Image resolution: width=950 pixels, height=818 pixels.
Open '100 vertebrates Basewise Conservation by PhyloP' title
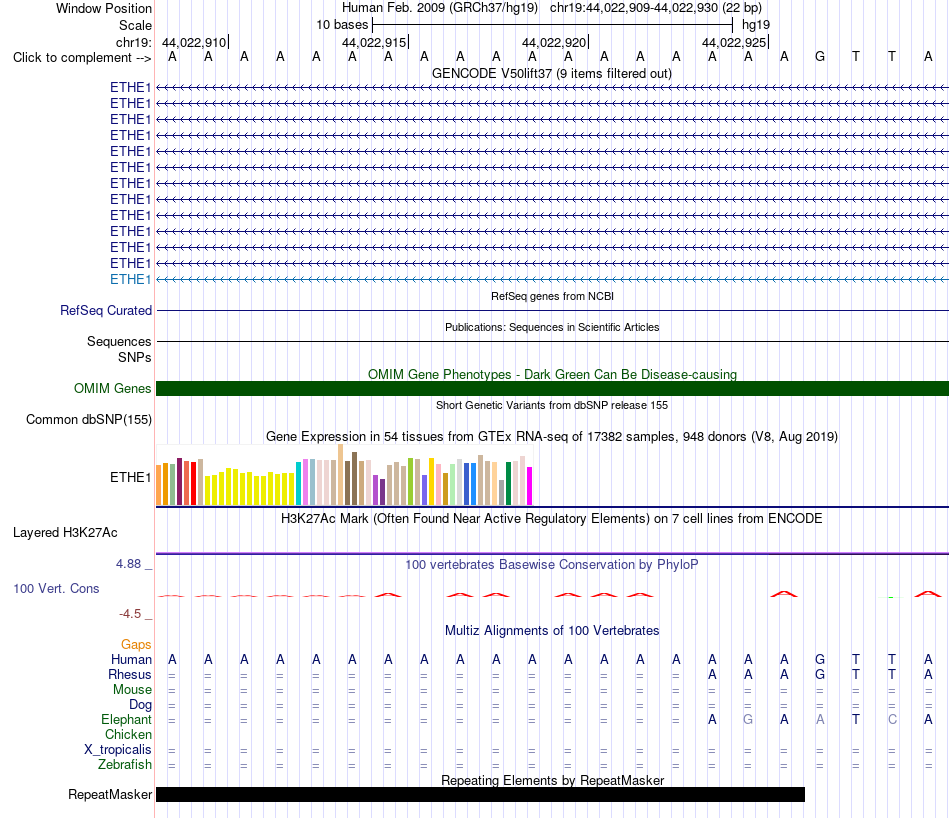pos(551,565)
